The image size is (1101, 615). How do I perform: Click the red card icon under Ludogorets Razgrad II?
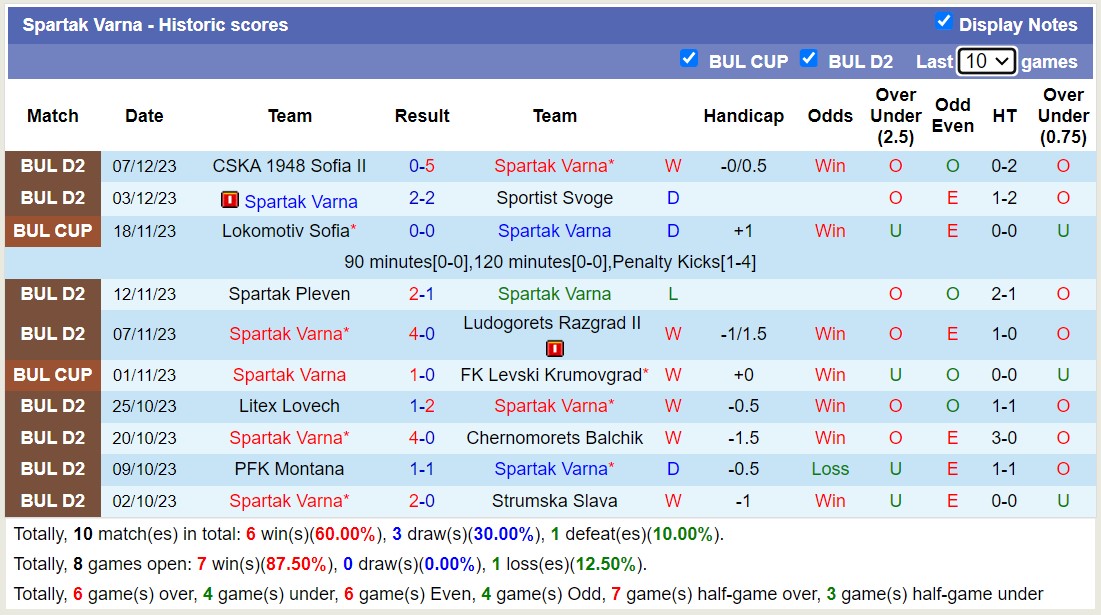(554, 347)
